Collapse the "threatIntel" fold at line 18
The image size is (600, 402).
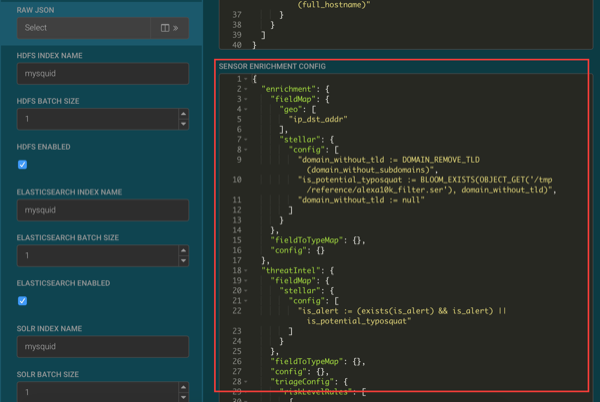coord(246,270)
